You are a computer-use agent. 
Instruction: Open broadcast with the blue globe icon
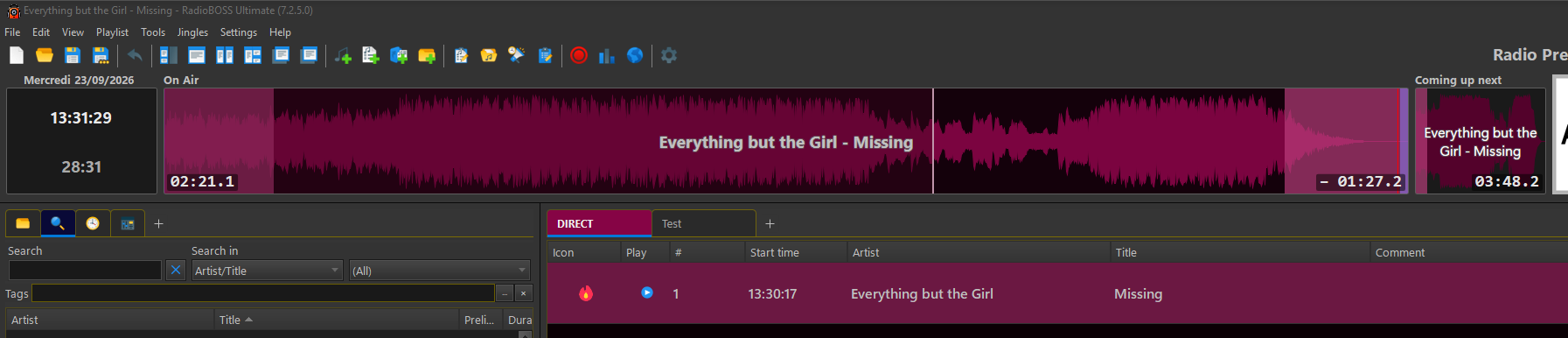pos(635,55)
